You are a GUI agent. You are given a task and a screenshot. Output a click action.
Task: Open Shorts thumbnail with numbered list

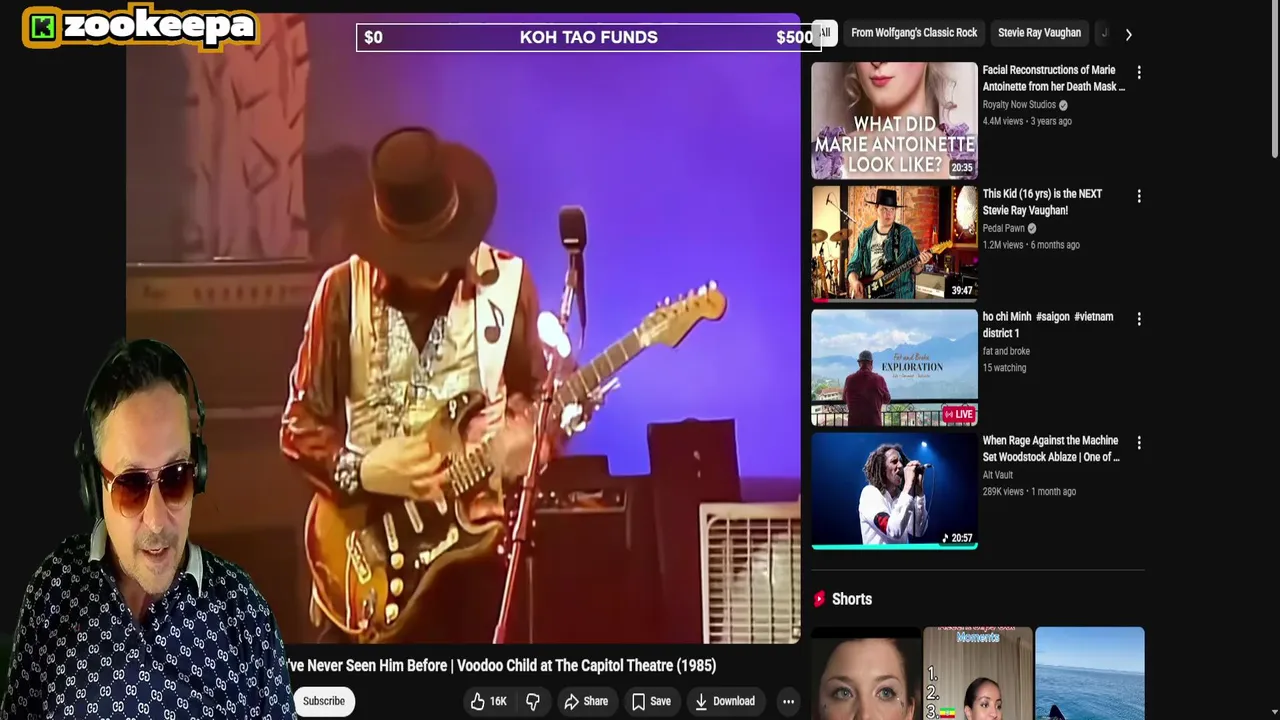[978, 673]
